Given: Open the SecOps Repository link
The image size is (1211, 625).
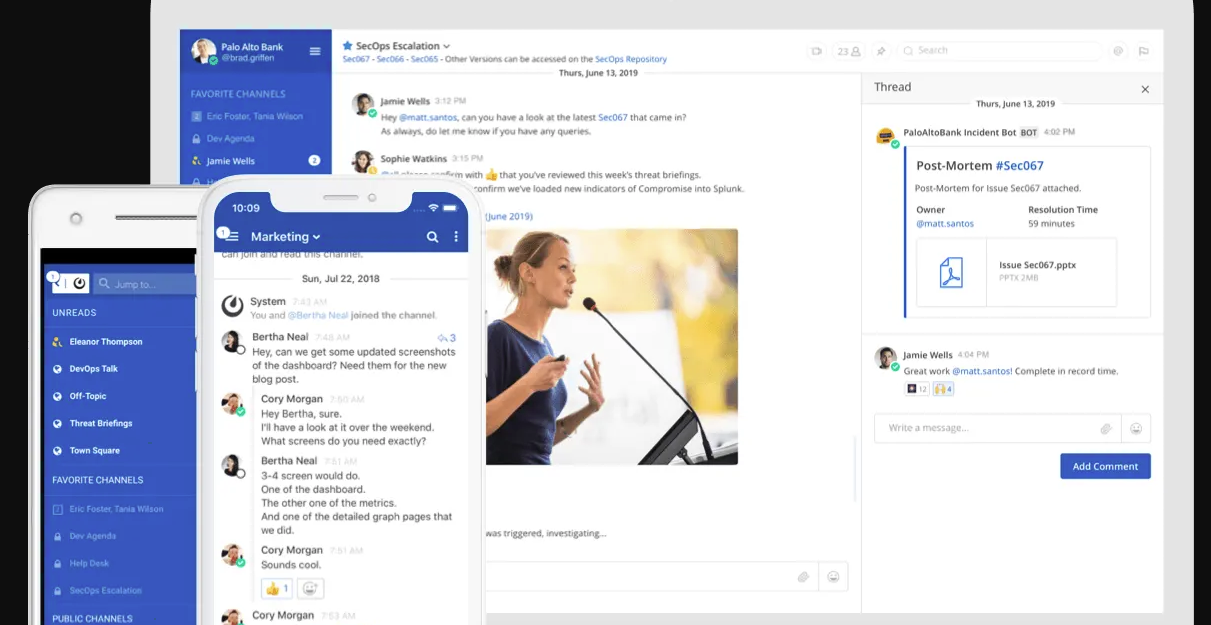Looking at the screenshot, I should pos(630,59).
